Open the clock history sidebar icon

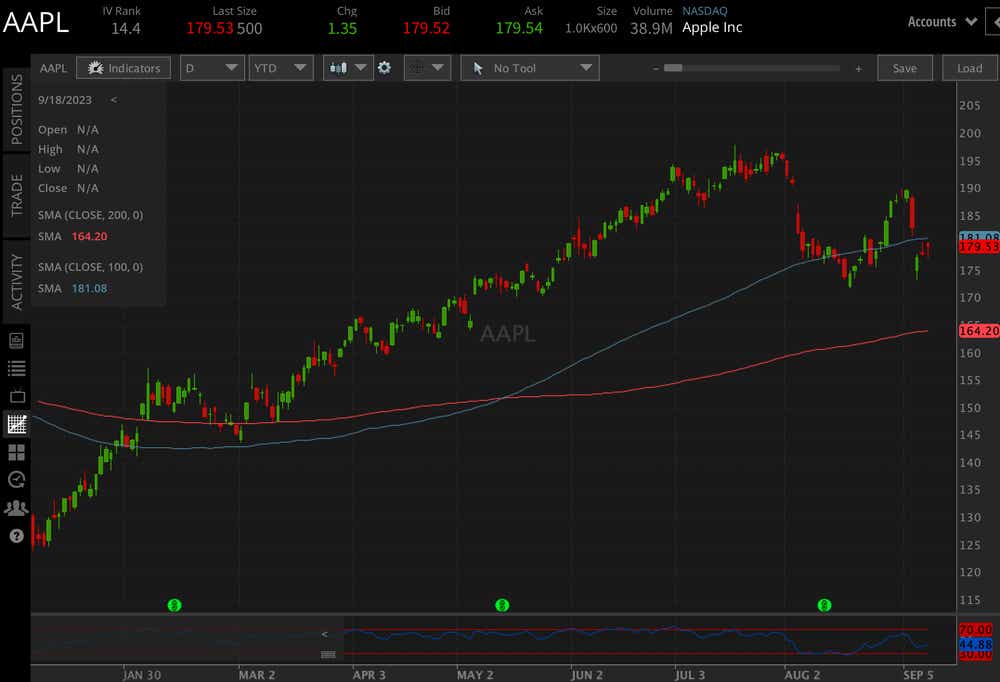pyautogui.click(x=17, y=480)
